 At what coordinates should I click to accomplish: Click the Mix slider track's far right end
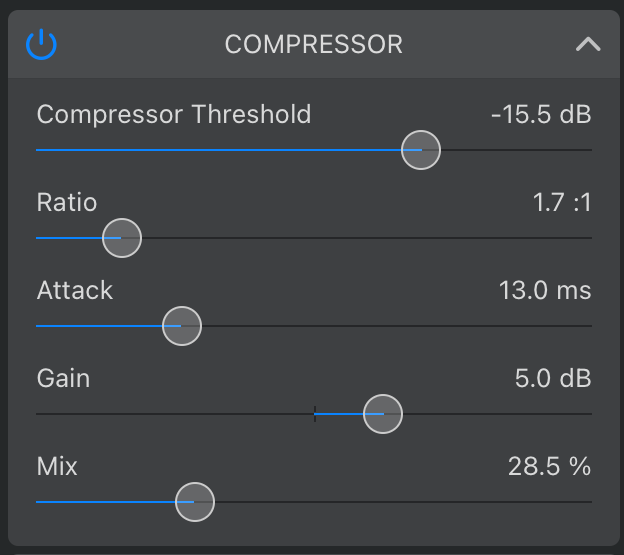pyautogui.click(x=591, y=502)
